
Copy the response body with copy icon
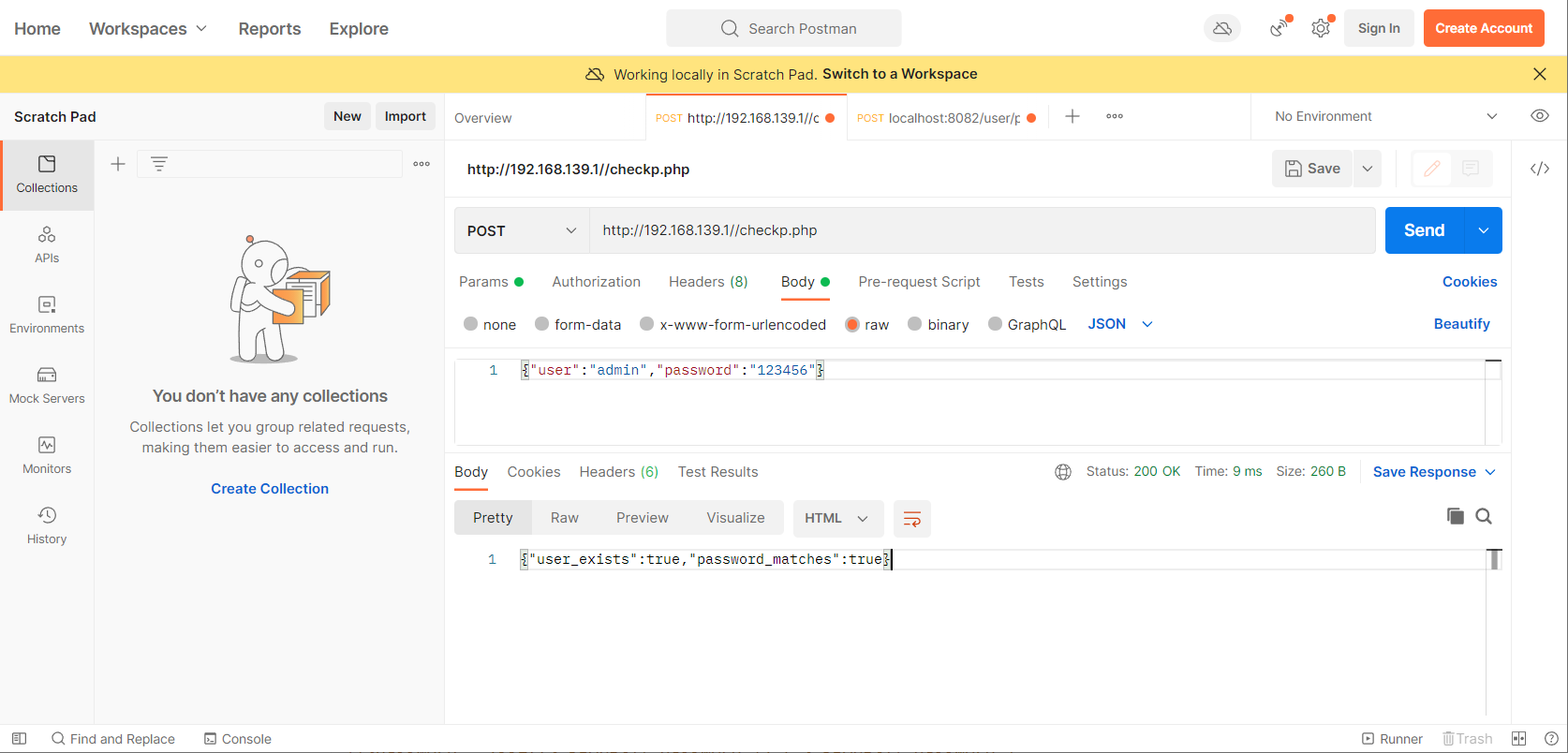coord(1455,516)
